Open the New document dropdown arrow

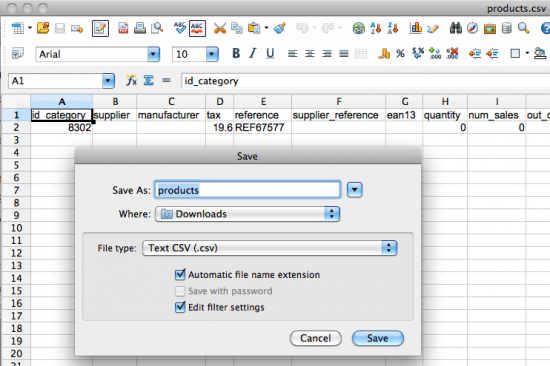[30, 28]
